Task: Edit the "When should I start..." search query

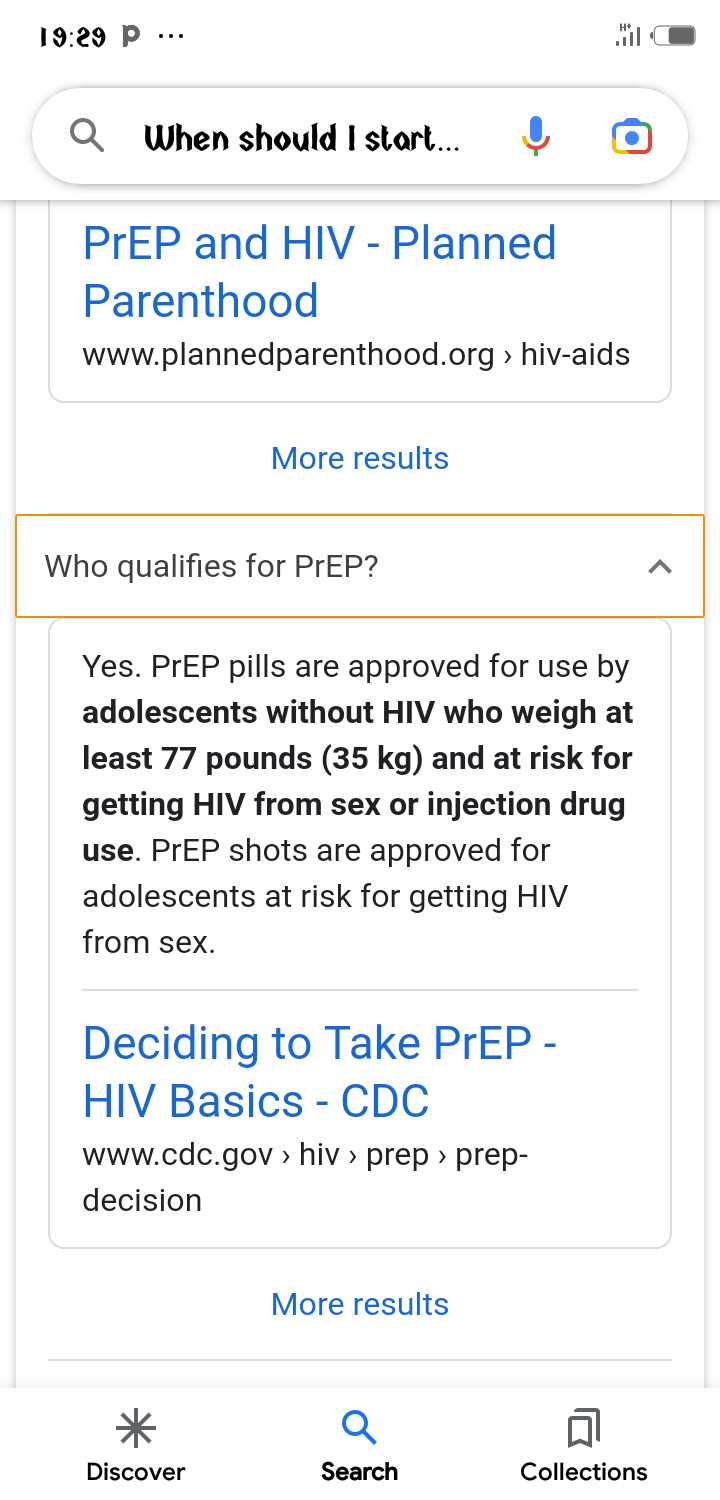Action: tap(302, 137)
